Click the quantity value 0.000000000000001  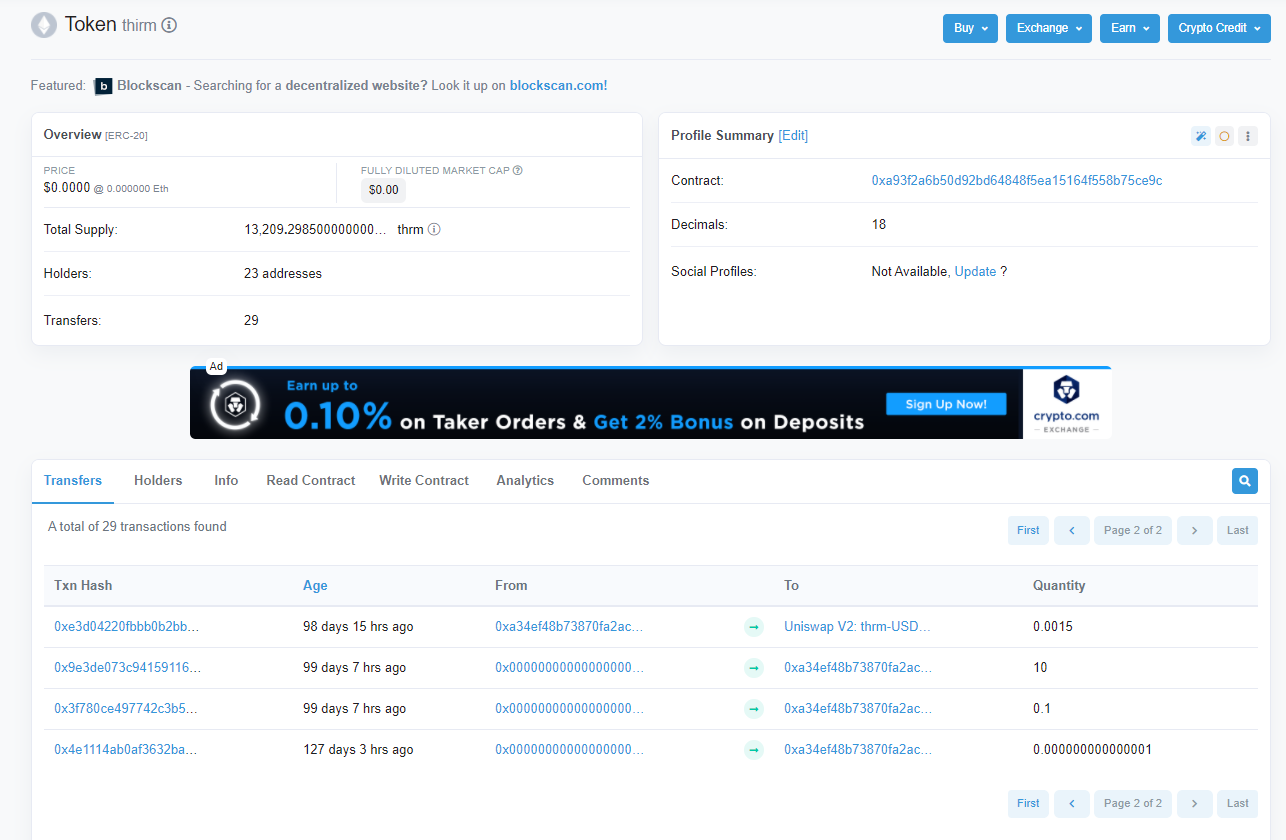pos(1092,750)
